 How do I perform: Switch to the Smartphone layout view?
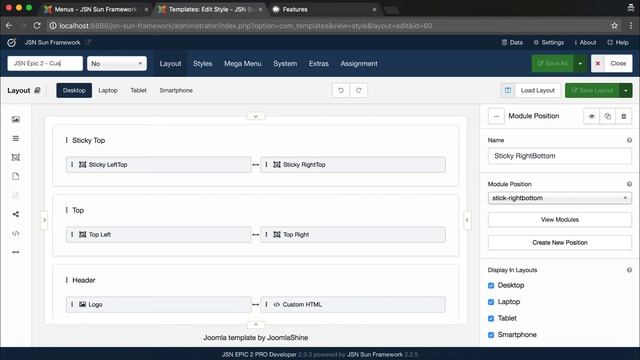[x=176, y=90]
